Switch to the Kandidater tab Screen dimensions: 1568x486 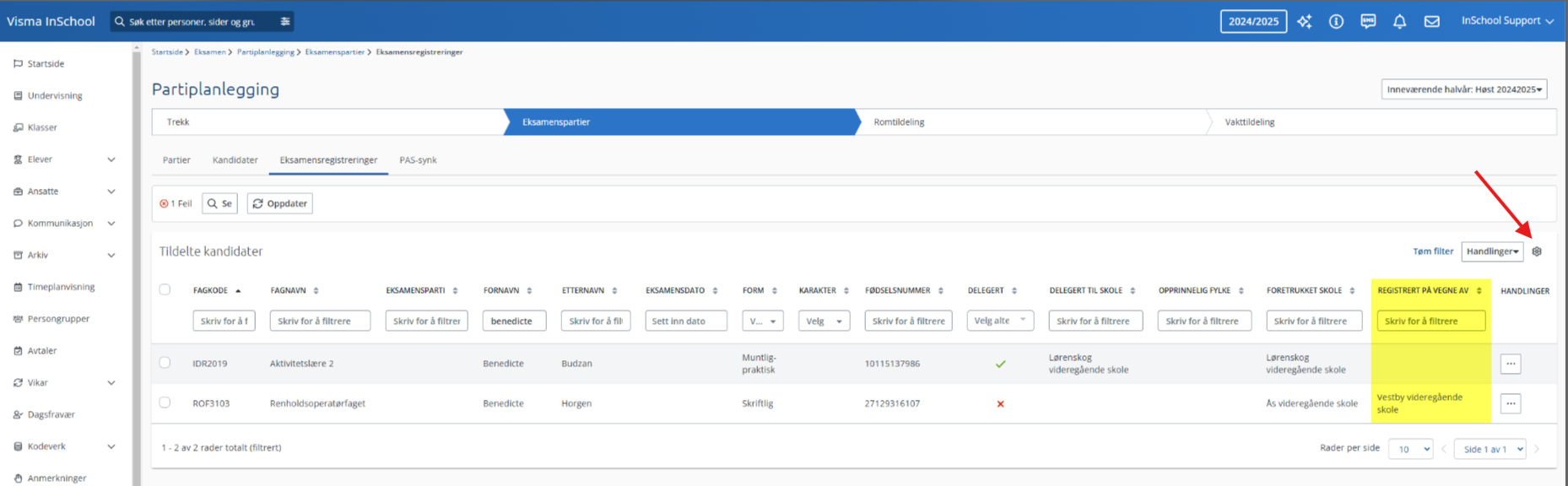235,160
